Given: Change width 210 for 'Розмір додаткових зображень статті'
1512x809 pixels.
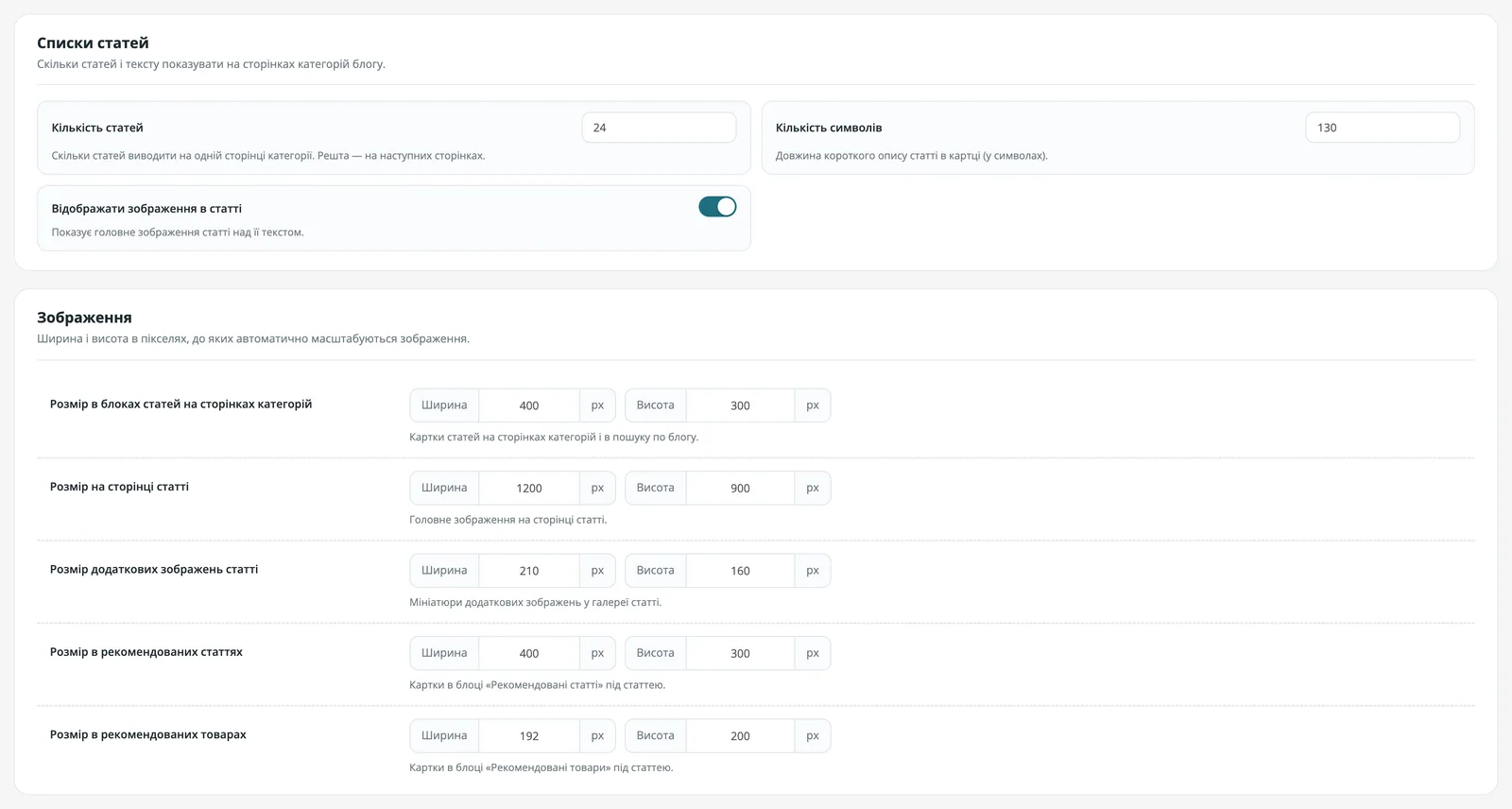Looking at the screenshot, I should click(529, 571).
